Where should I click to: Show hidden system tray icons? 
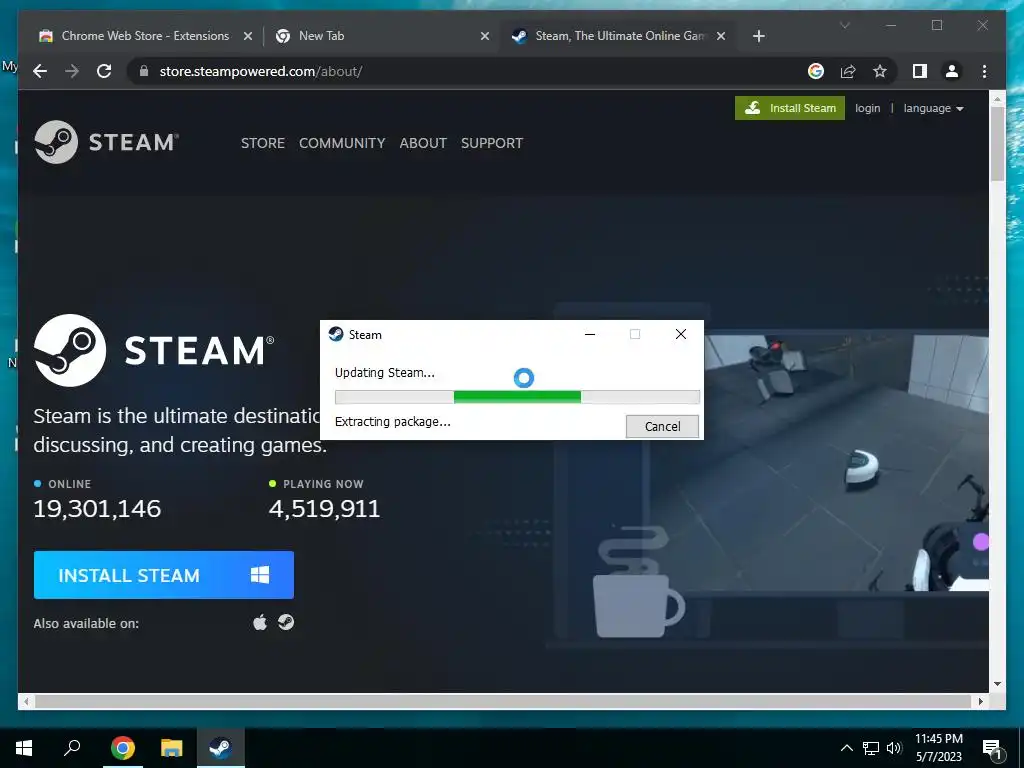846,748
